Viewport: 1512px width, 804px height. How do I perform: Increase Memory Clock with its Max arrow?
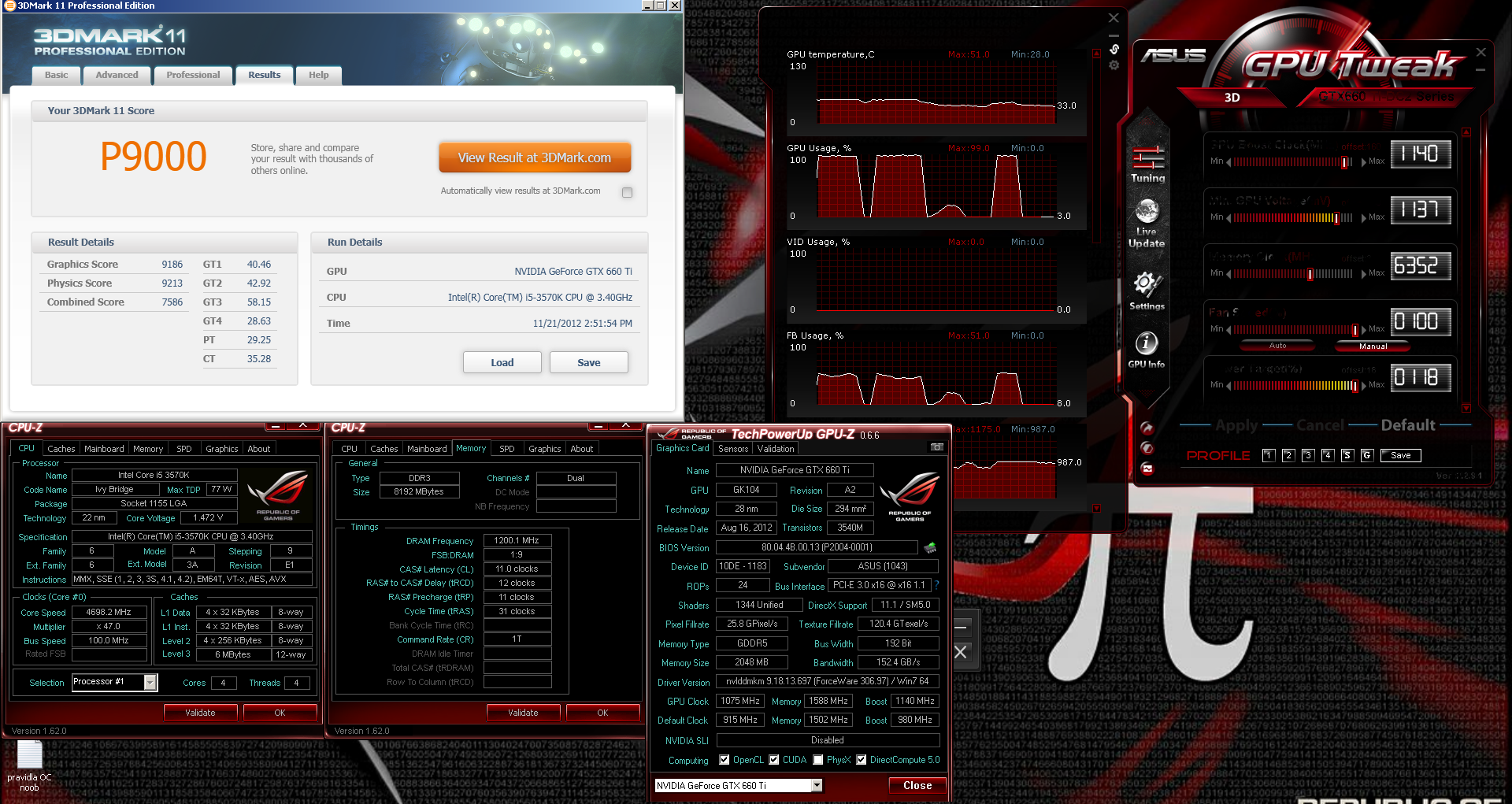(x=1364, y=274)
